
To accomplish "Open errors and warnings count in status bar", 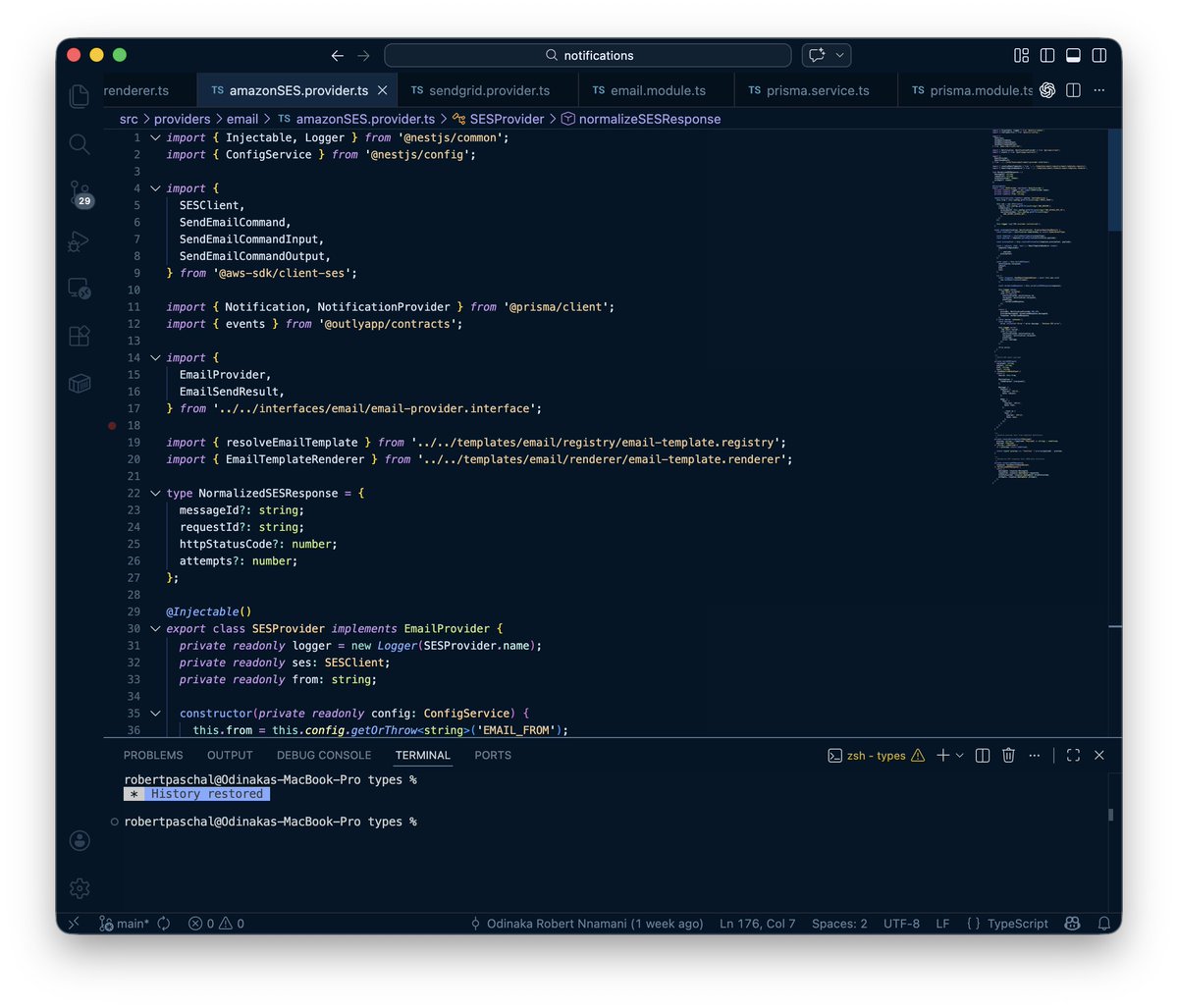I will (216, 924).
